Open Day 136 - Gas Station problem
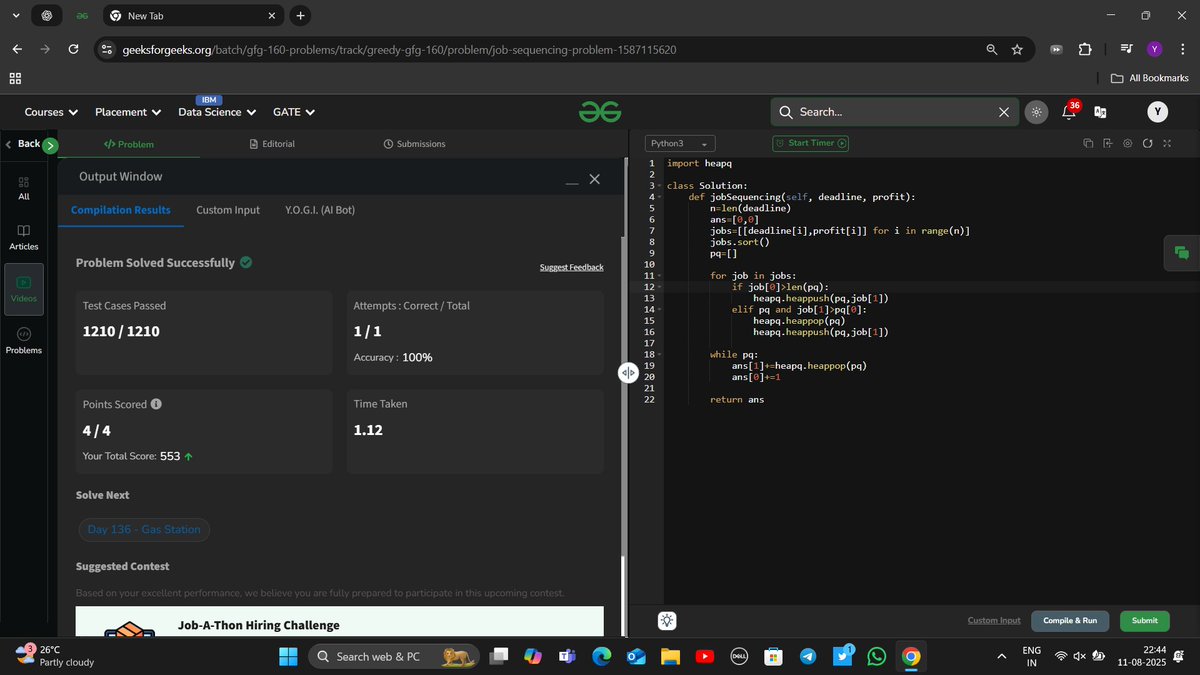1200x675 pixels. click(144, 529)
